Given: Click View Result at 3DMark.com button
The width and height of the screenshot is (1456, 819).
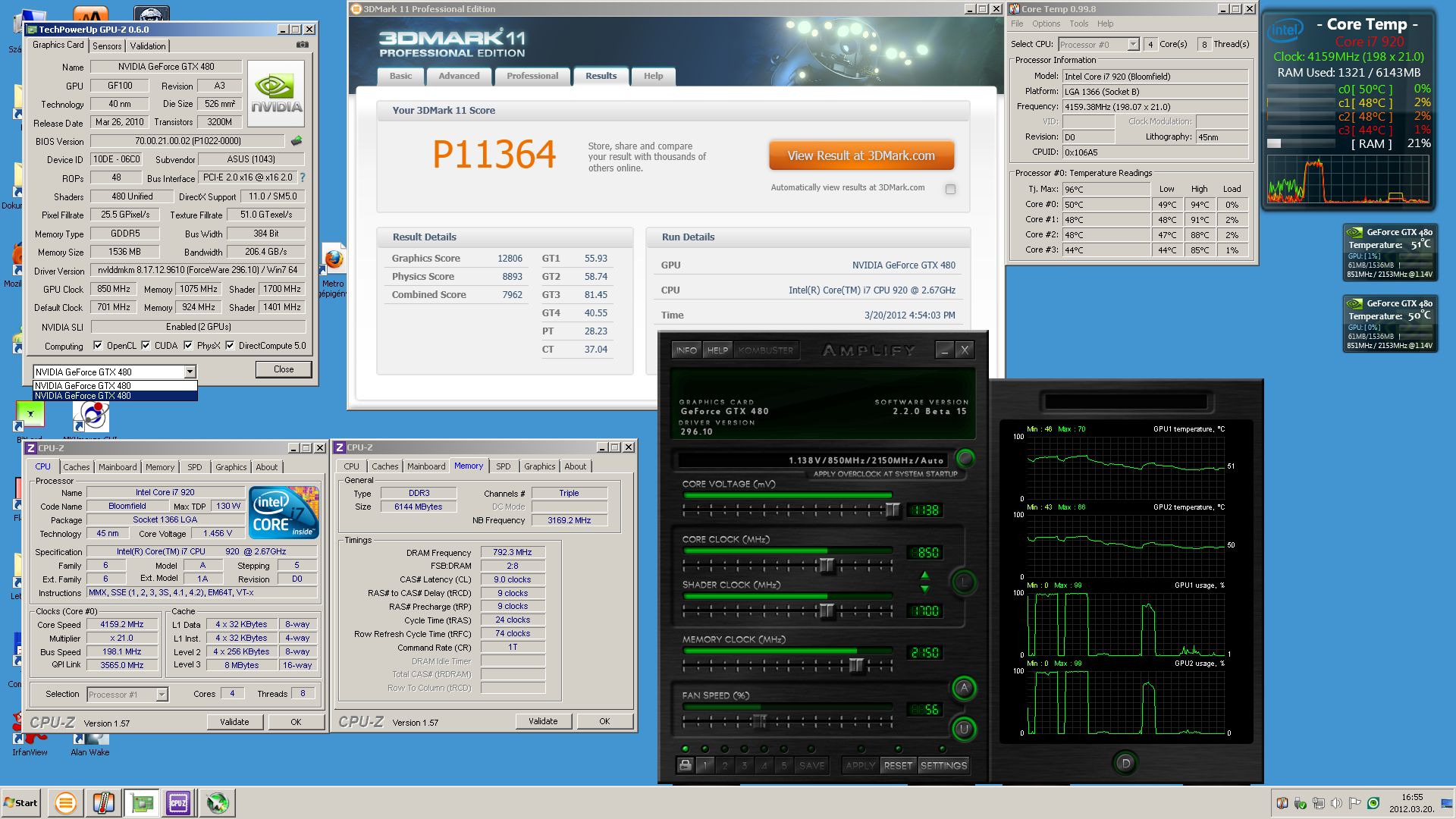Looking at the screenshot, I should [x=861, y=155].
